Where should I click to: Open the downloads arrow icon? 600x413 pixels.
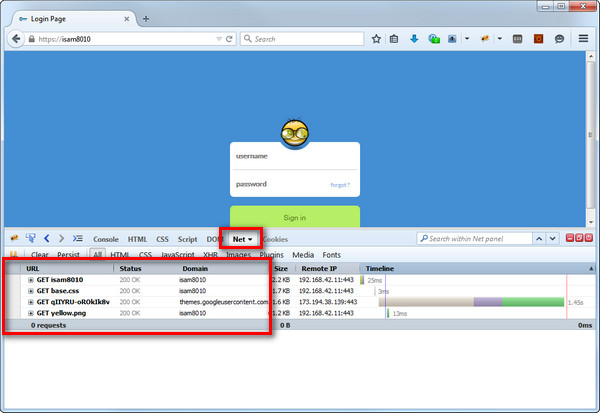click(x=414, y=39)
